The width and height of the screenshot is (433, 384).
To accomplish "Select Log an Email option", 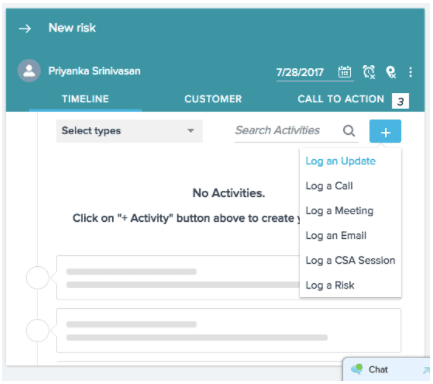I will 336,236.
